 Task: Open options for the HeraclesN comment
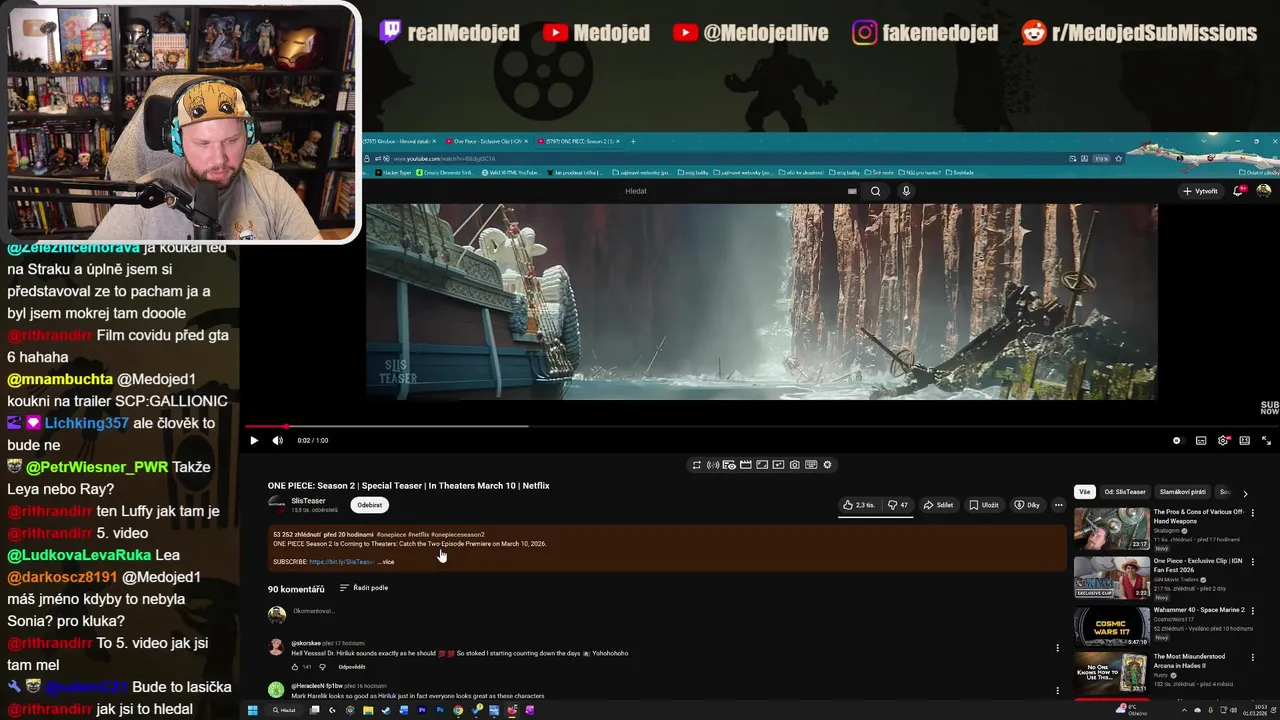coord(1057,690)
